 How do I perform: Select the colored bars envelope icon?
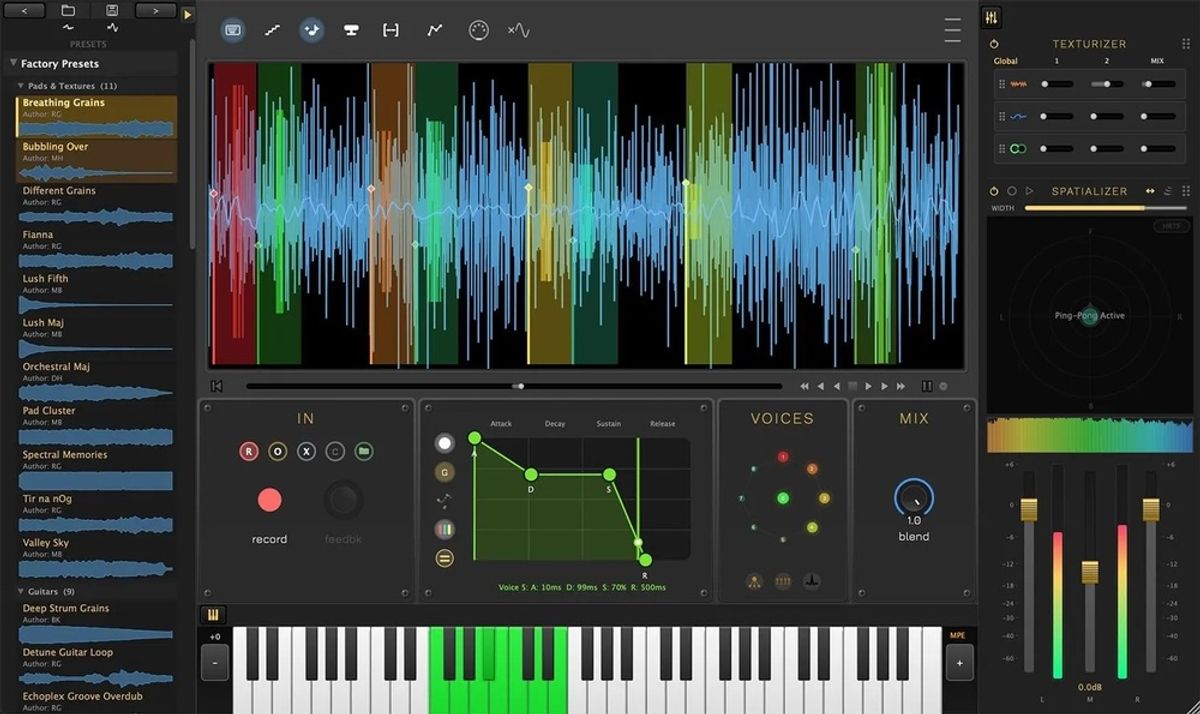click(444, 529)
